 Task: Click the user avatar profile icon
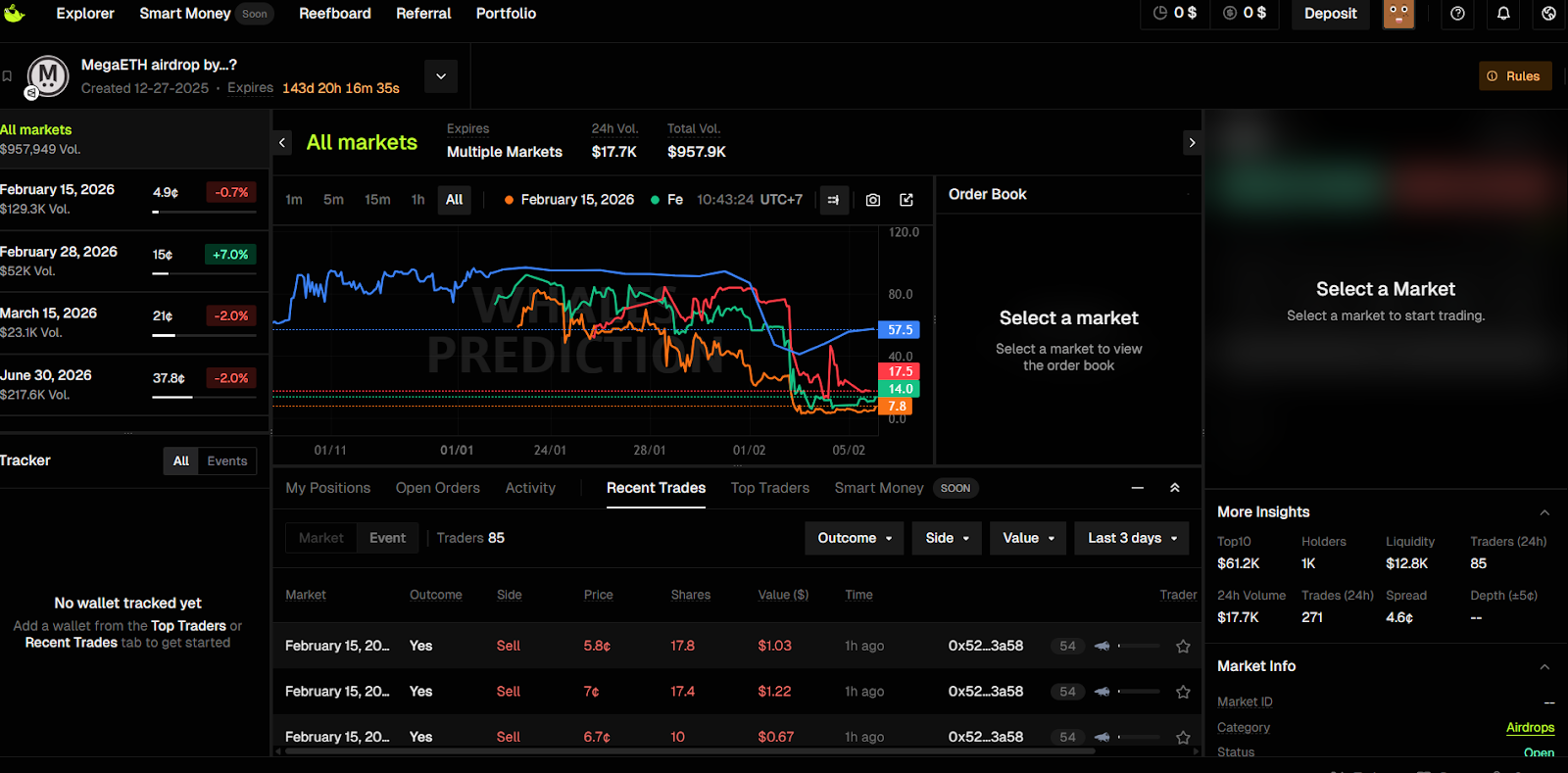coord(1397,14)
